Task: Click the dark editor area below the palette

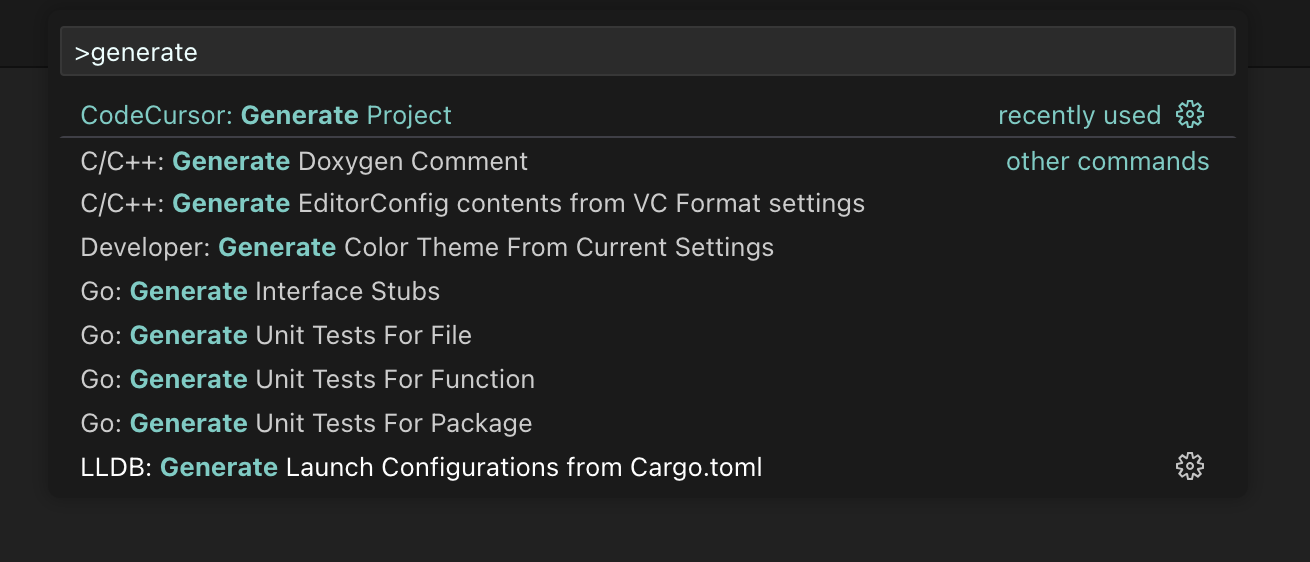Action: tap(655, 530)
